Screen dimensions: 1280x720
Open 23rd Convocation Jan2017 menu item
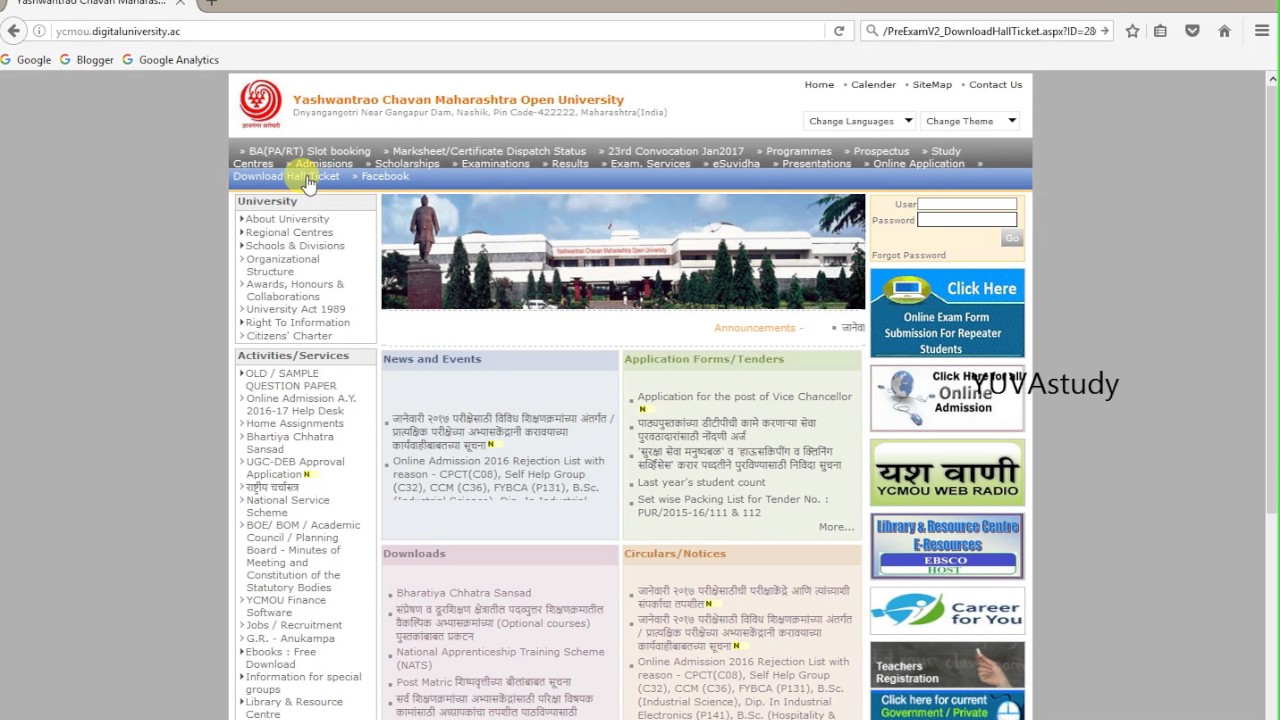tap(676, 151)
